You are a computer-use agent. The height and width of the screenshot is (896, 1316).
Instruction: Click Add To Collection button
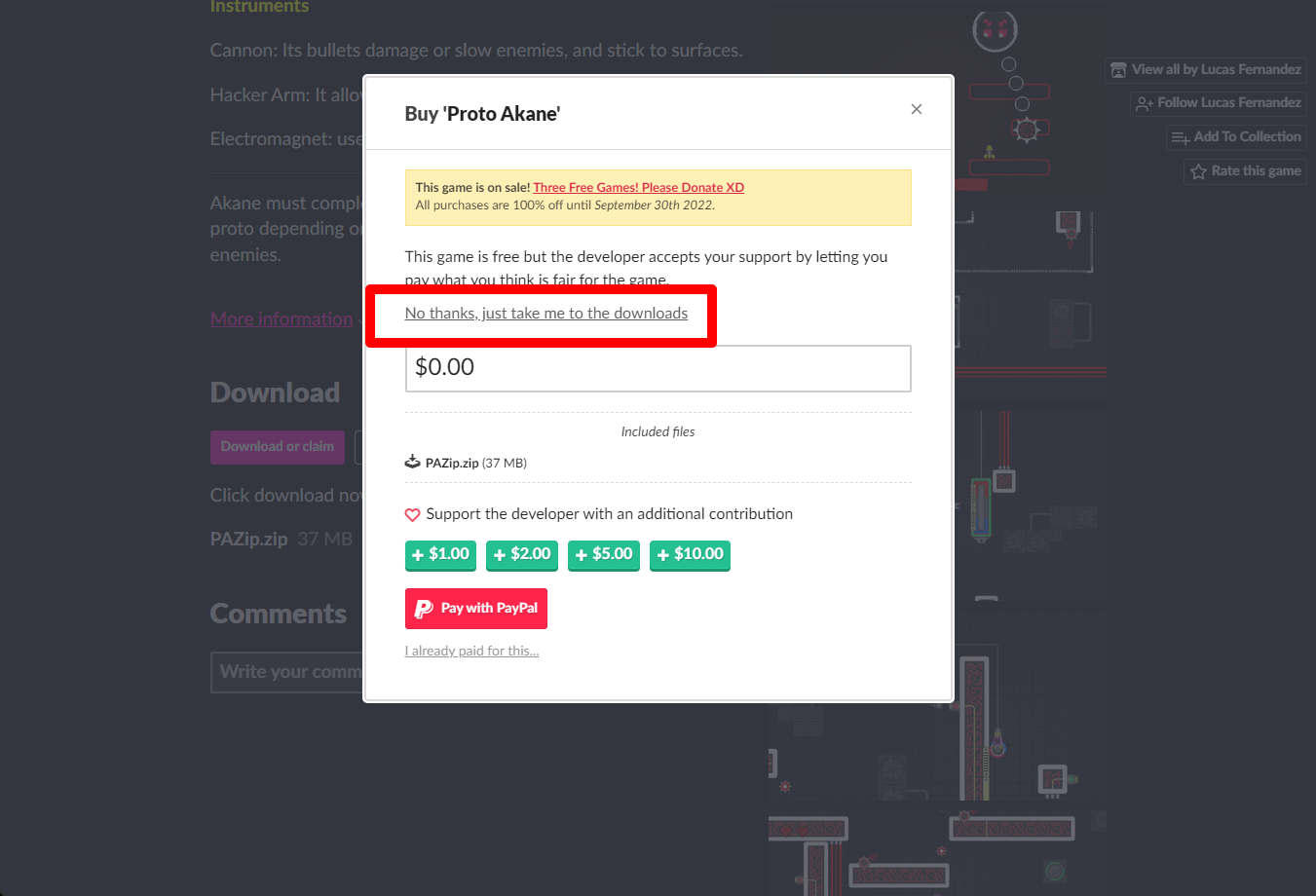[x=1237, y=137]
